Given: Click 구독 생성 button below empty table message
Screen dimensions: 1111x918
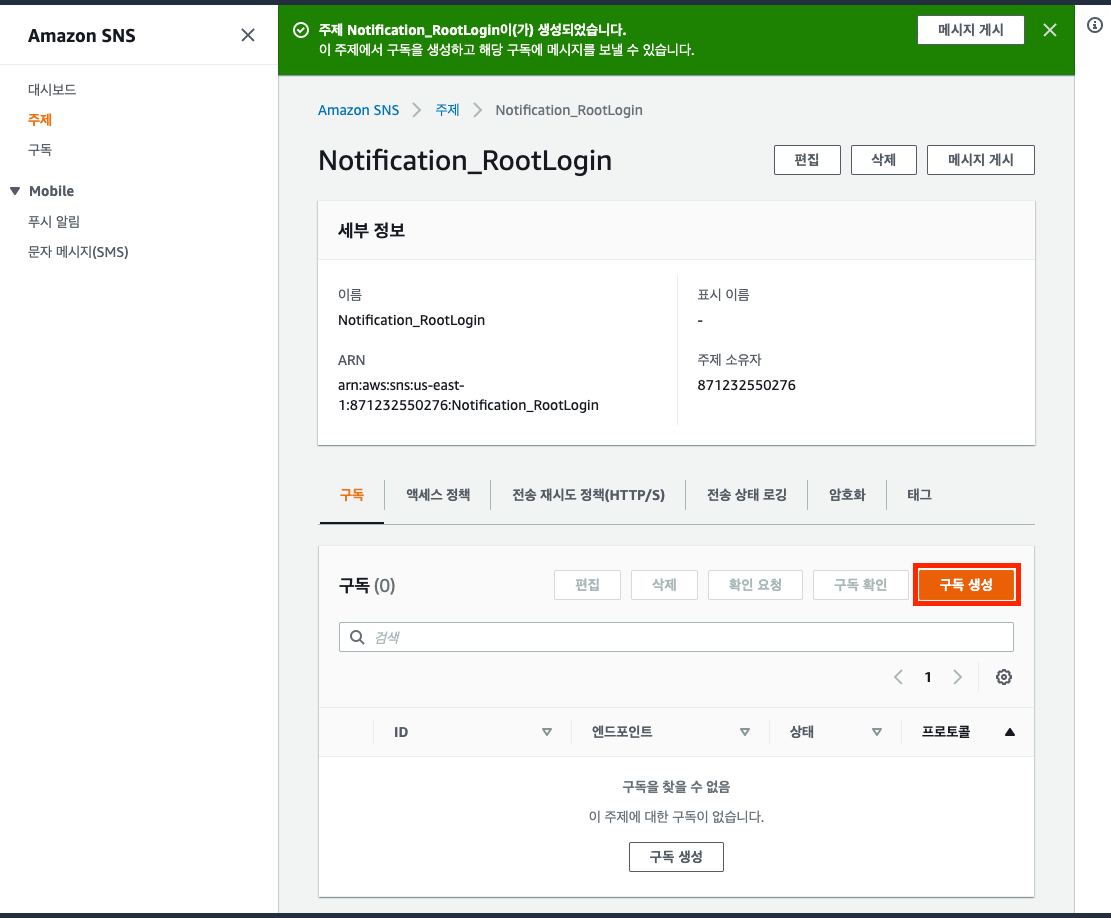Looking at the screenshot, I should click(676, 857).
